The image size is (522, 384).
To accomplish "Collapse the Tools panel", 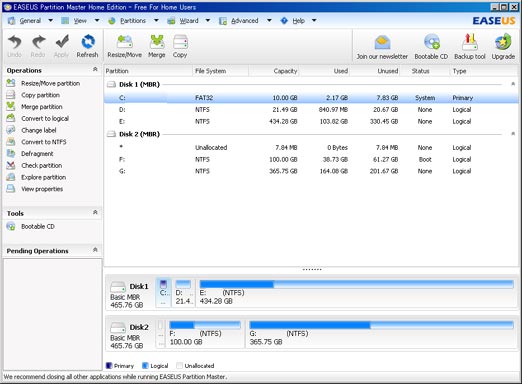I will pos(95,212).
